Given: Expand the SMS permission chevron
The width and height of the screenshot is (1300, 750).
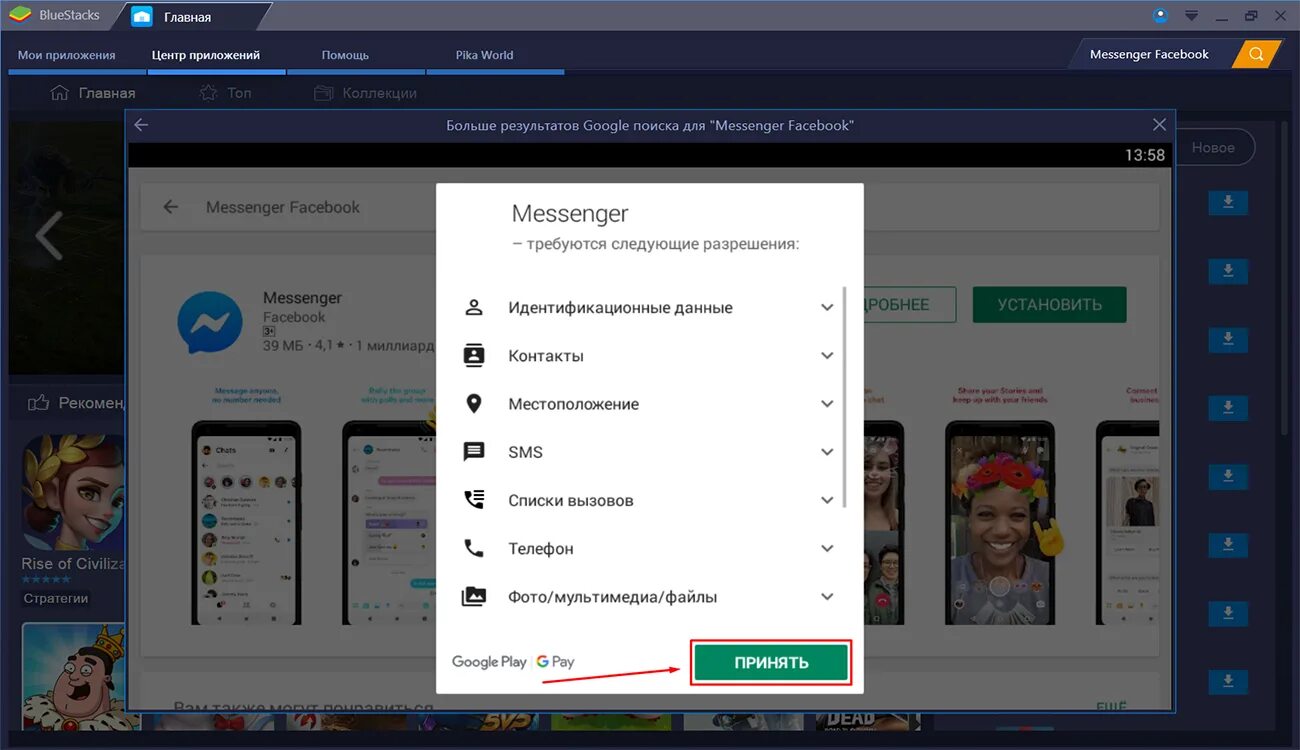Looking at the screenshot, I should 827,452.
